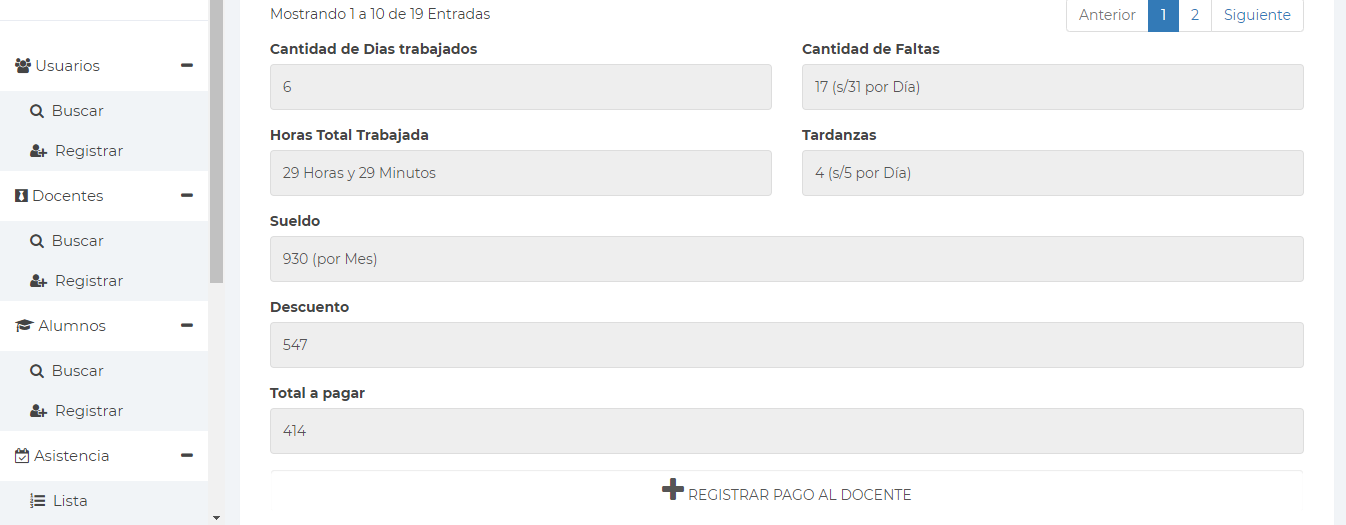Image resolution: width=1346 pixels, height=525 pixels.
Task: Click REGISTRAR PAGO AL DOCENTE link
Action: pos(799,495)
